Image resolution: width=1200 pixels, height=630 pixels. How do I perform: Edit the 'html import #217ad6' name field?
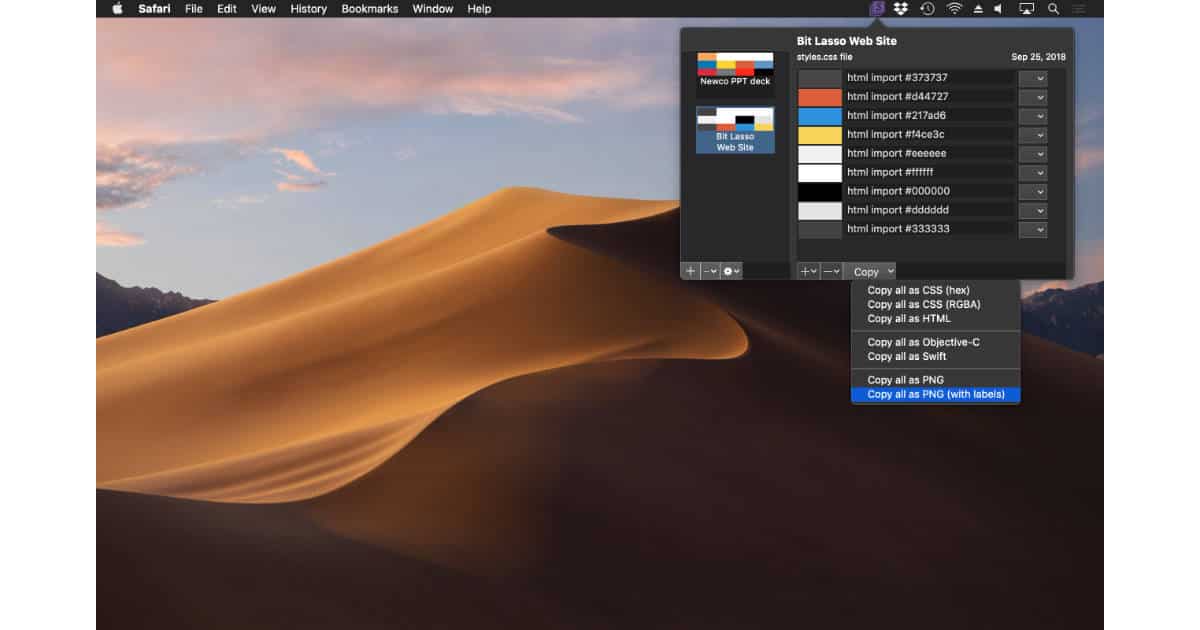click(x=930, y=116)
